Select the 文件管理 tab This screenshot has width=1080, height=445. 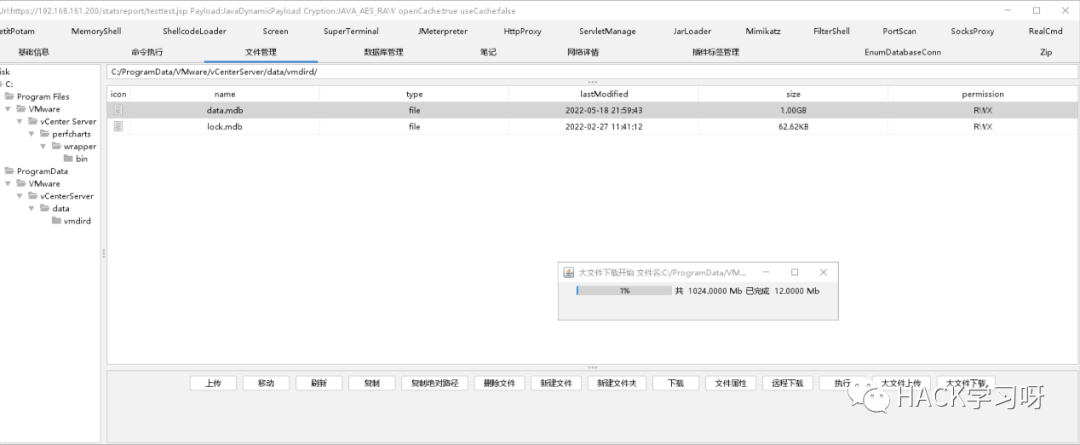[x=261, y=52]
